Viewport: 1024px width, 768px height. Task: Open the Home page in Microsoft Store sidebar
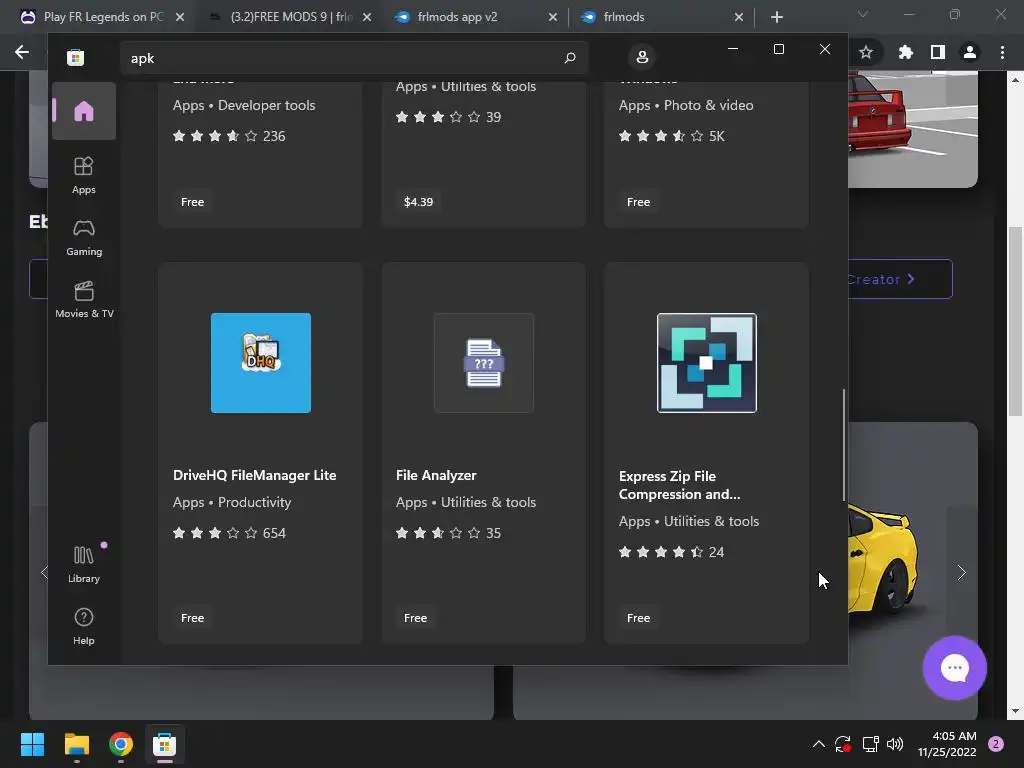[x=84, y=111]
